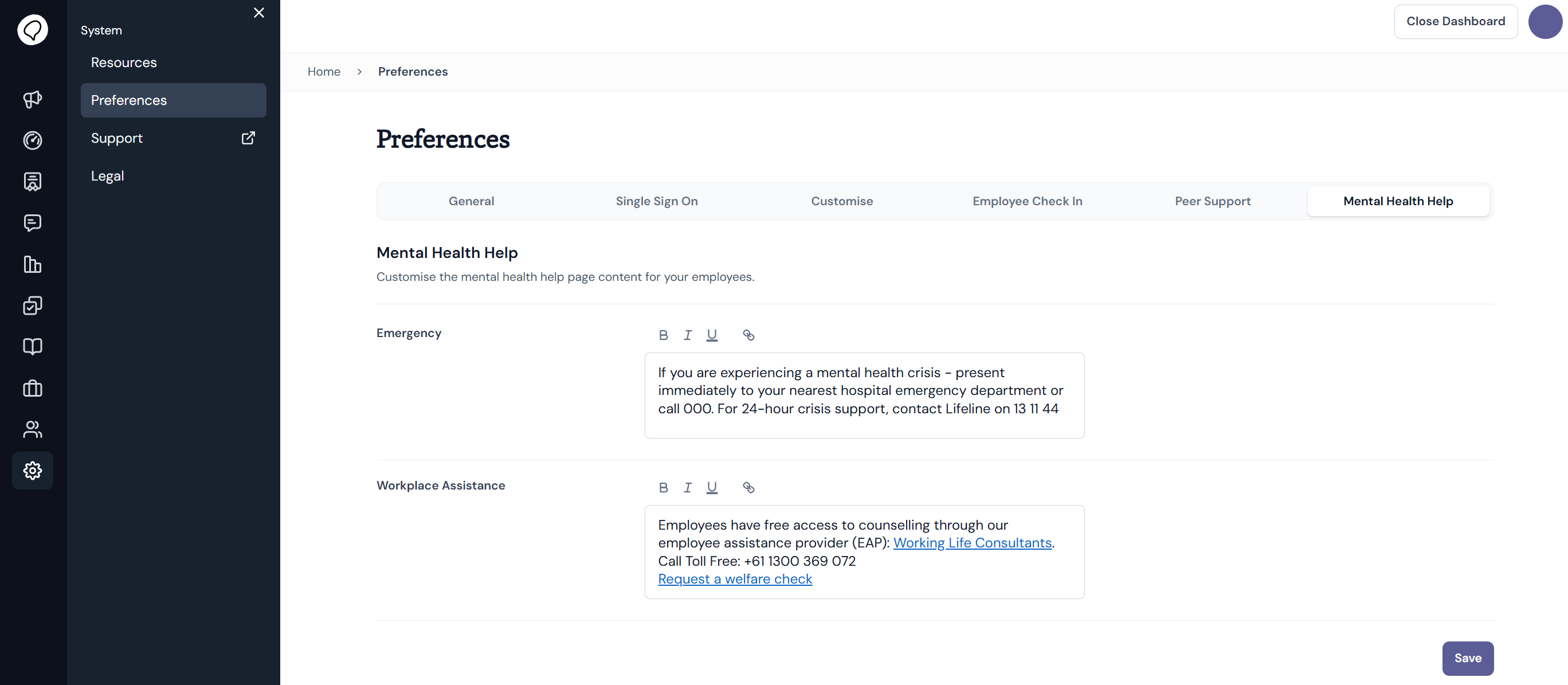Close the System side panel

pos(258,13)
